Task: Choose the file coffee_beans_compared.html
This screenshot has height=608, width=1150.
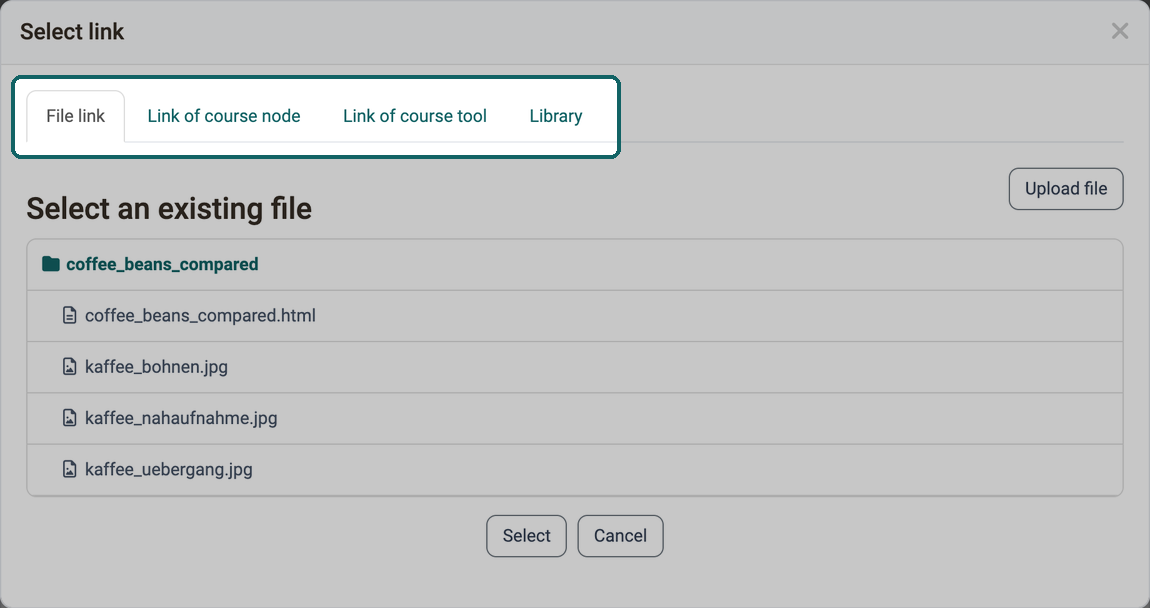Action: [200, 315]
